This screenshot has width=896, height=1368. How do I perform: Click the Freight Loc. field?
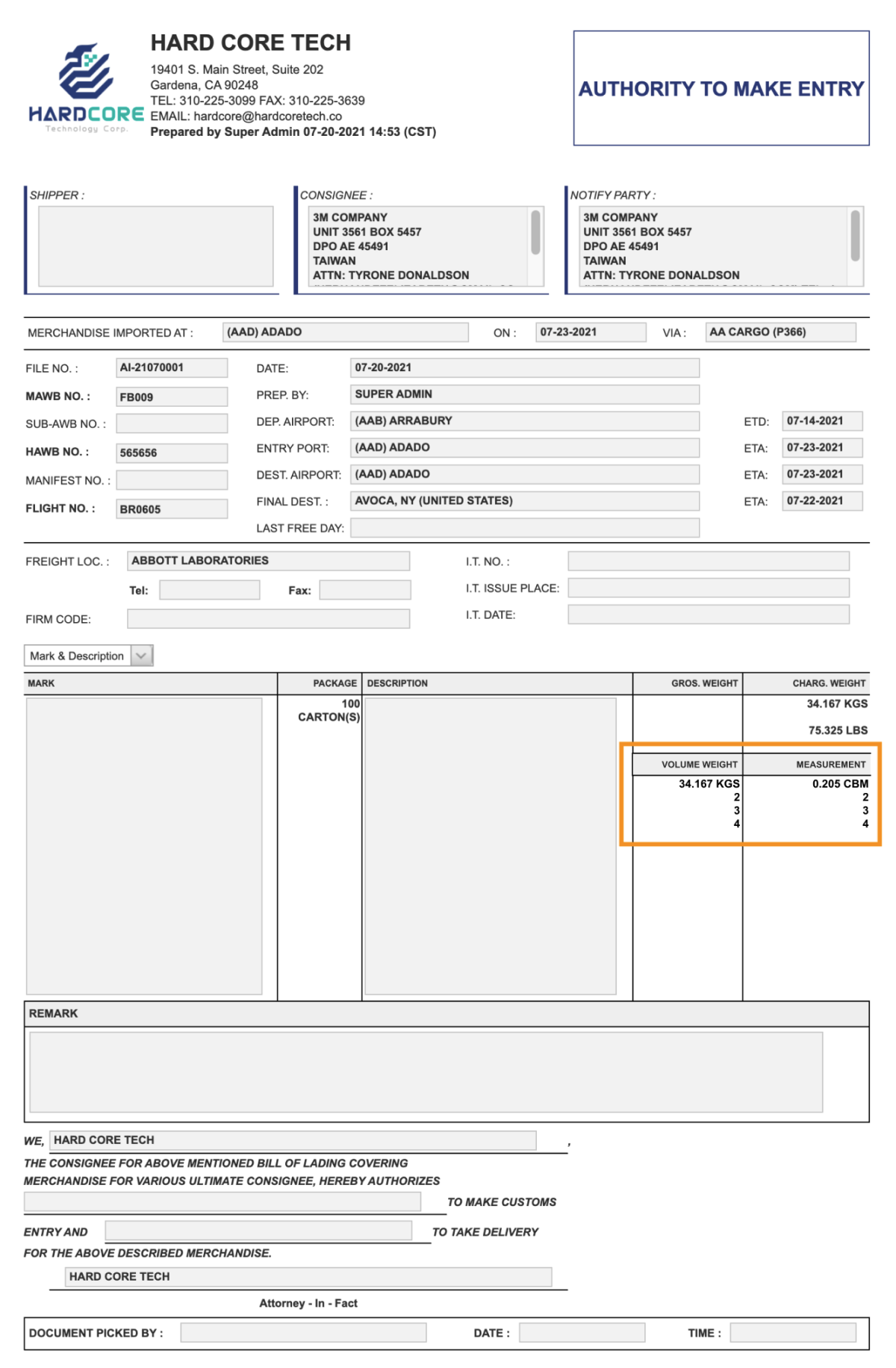coord(268,561)
